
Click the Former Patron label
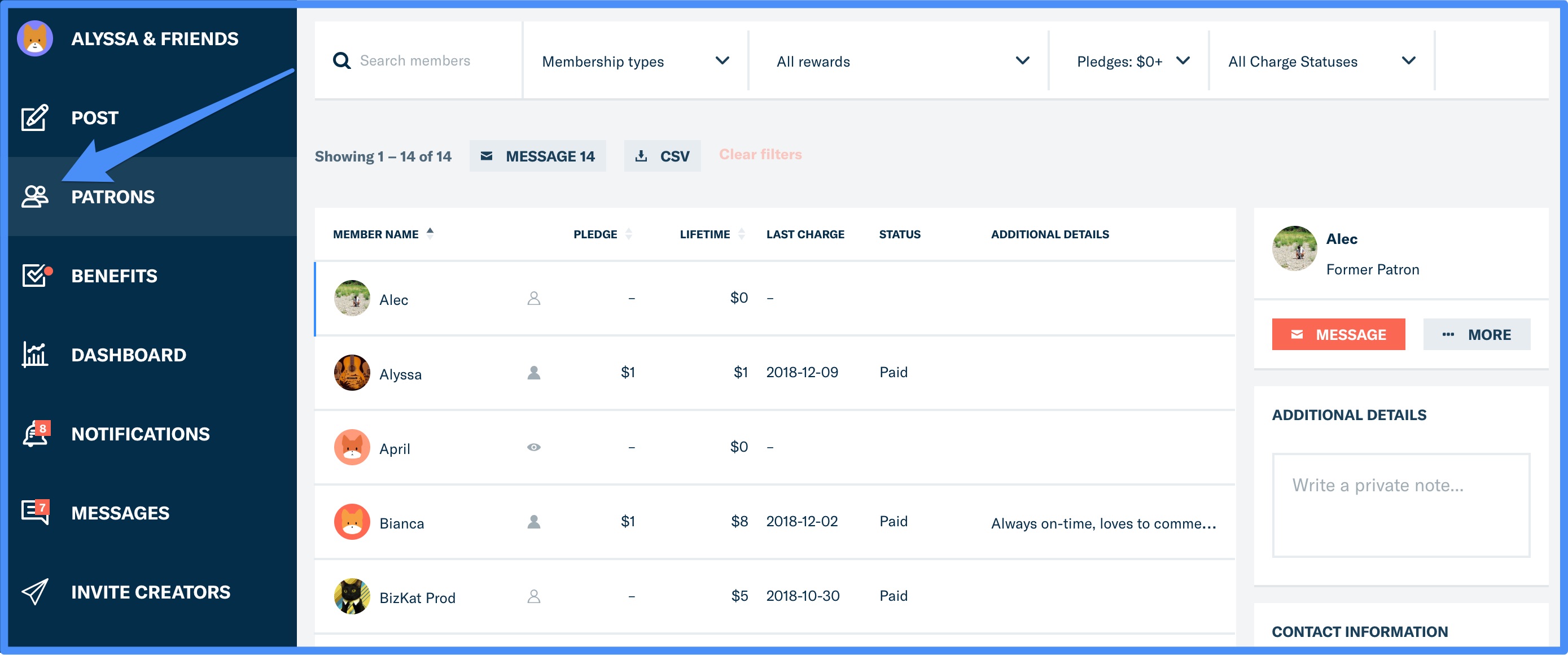coord(1372,270)
